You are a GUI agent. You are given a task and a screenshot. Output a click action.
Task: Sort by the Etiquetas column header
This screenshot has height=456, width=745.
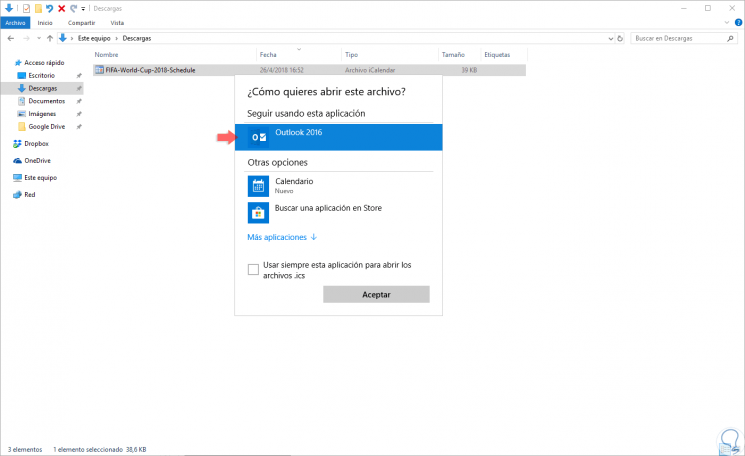(497, 55)
